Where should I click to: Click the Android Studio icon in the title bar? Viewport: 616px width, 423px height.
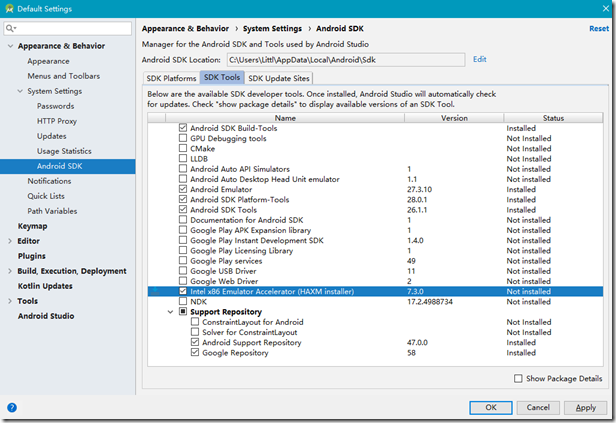(9, 9)
